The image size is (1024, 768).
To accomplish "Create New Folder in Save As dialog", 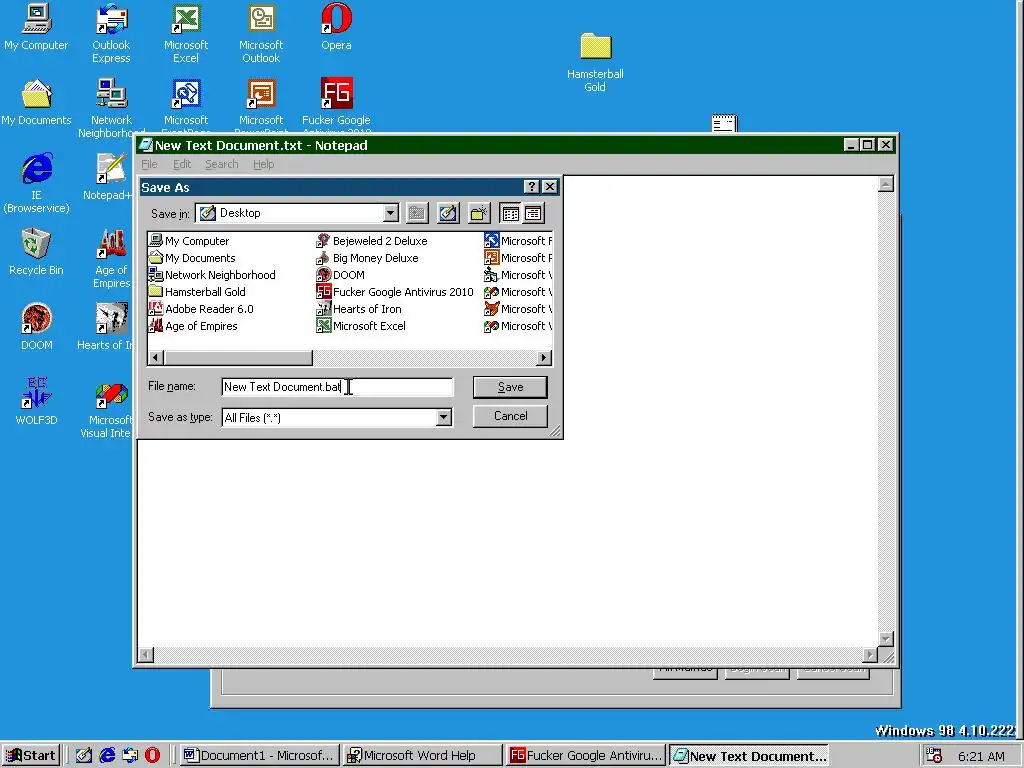I will click(x=479, y=213).
